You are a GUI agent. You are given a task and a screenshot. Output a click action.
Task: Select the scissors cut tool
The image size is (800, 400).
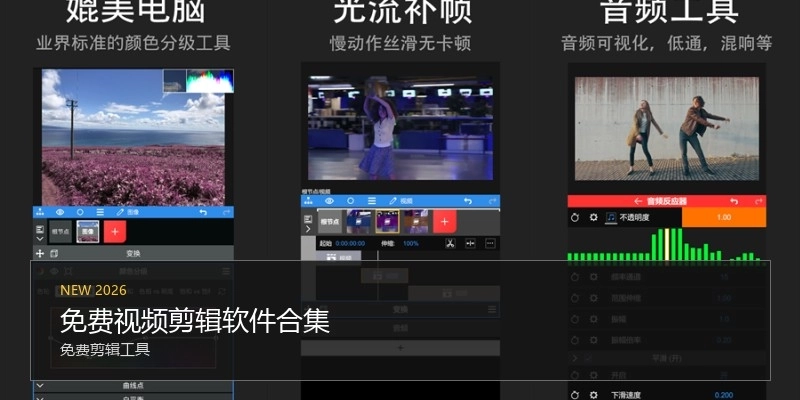[450, 243]
